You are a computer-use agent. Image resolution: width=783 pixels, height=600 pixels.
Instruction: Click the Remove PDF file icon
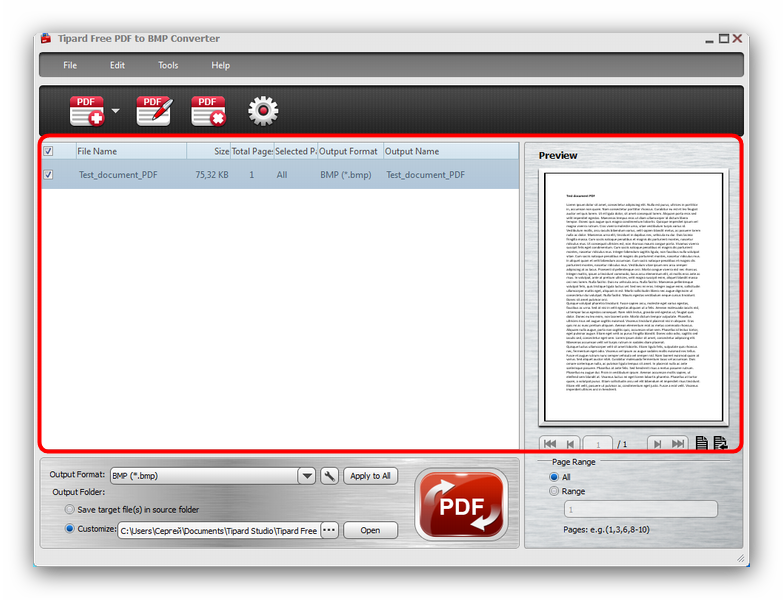tap(208, 111)
